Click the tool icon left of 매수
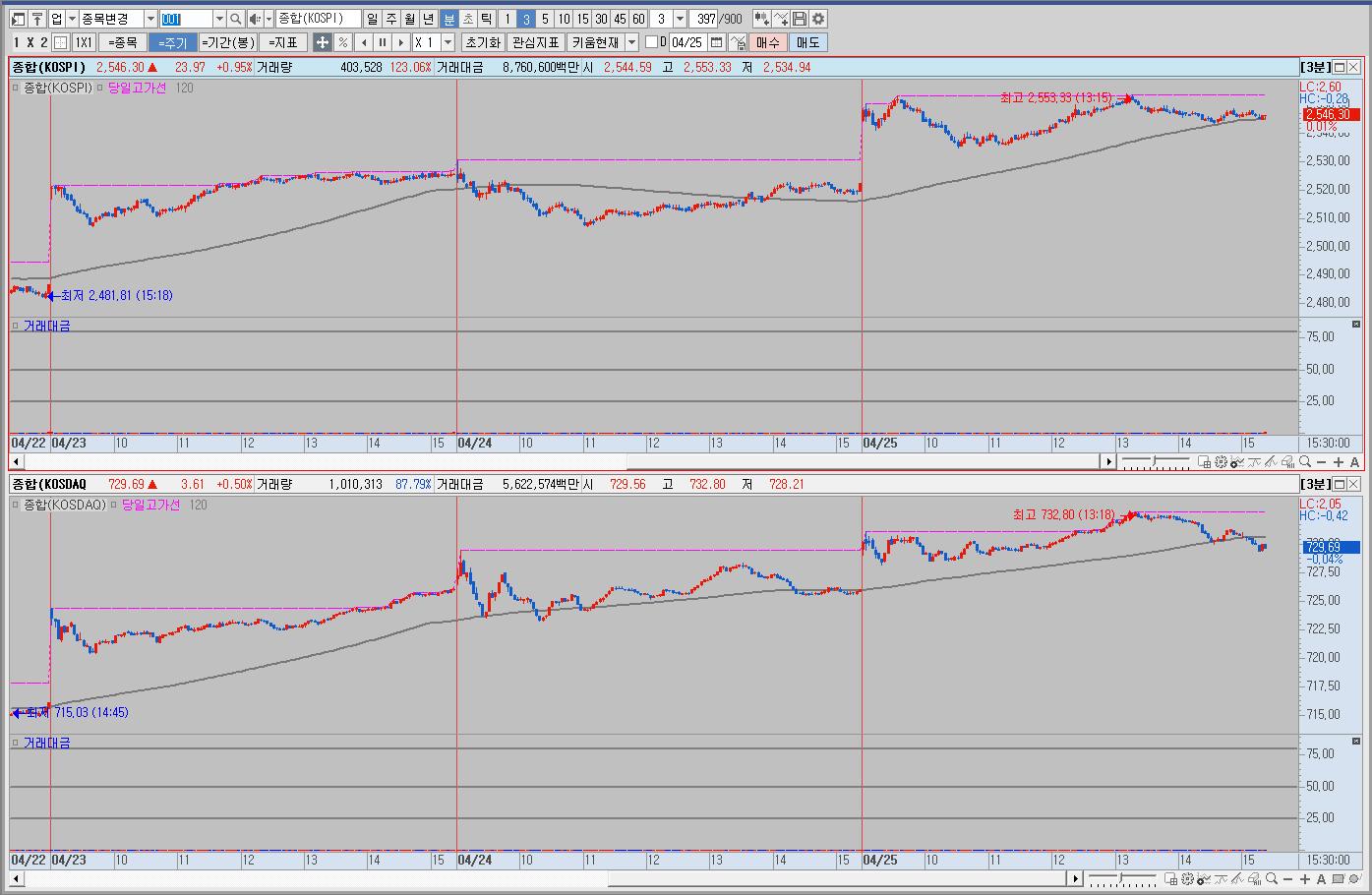The width and height of the screenshot is (1372, 895). point(738,42)
